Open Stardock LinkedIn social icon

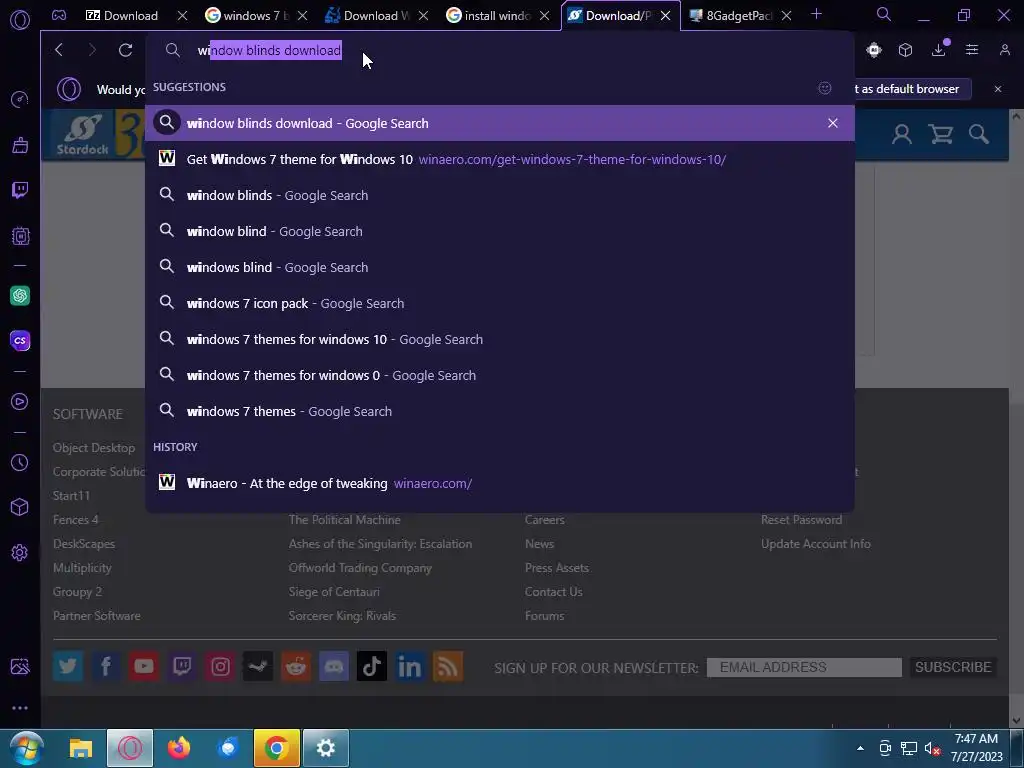(x=409, y=667)
